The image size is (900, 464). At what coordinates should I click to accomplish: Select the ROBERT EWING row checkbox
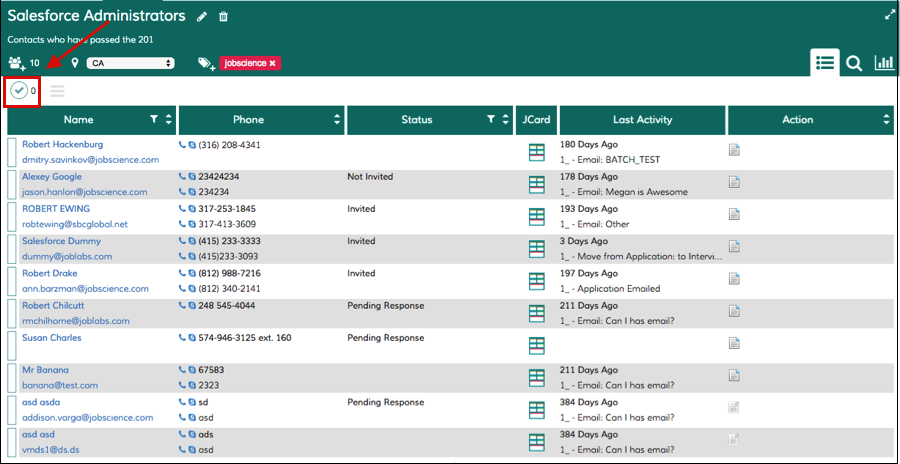[x=12, y=216]
